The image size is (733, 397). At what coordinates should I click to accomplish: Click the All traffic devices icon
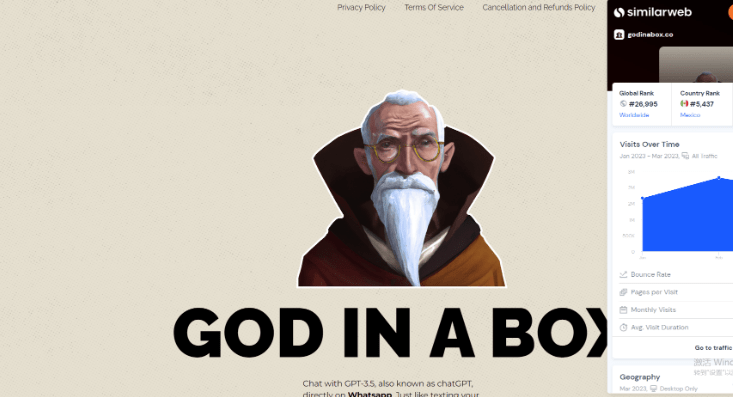[685, 156]
